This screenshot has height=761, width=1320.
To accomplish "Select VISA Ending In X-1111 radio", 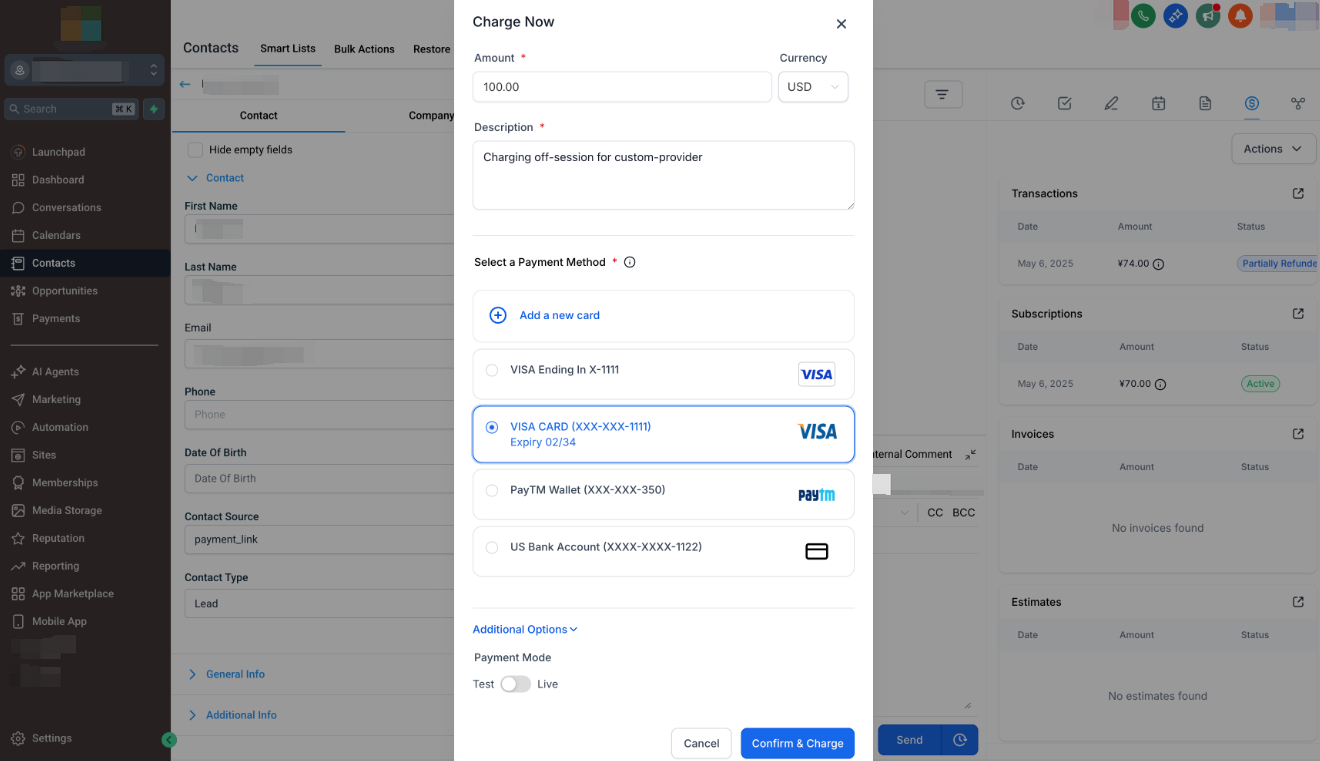I will 492,370.
